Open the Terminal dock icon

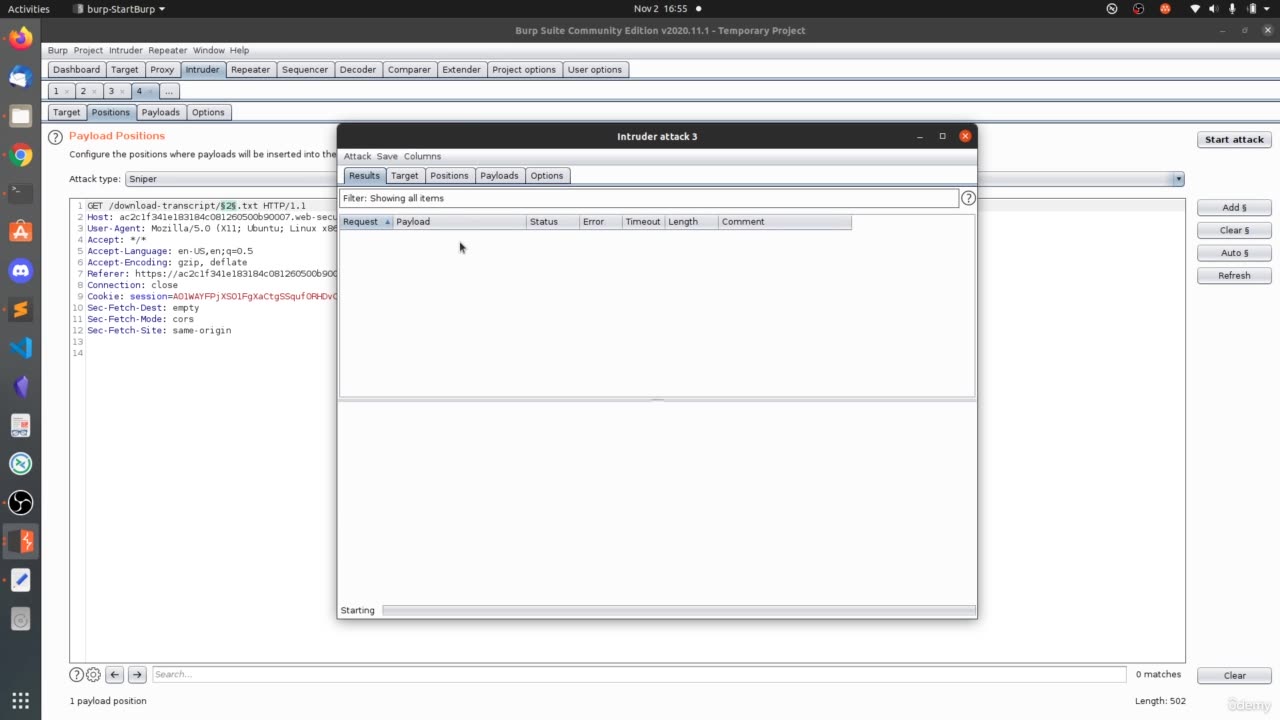(20, 193)
